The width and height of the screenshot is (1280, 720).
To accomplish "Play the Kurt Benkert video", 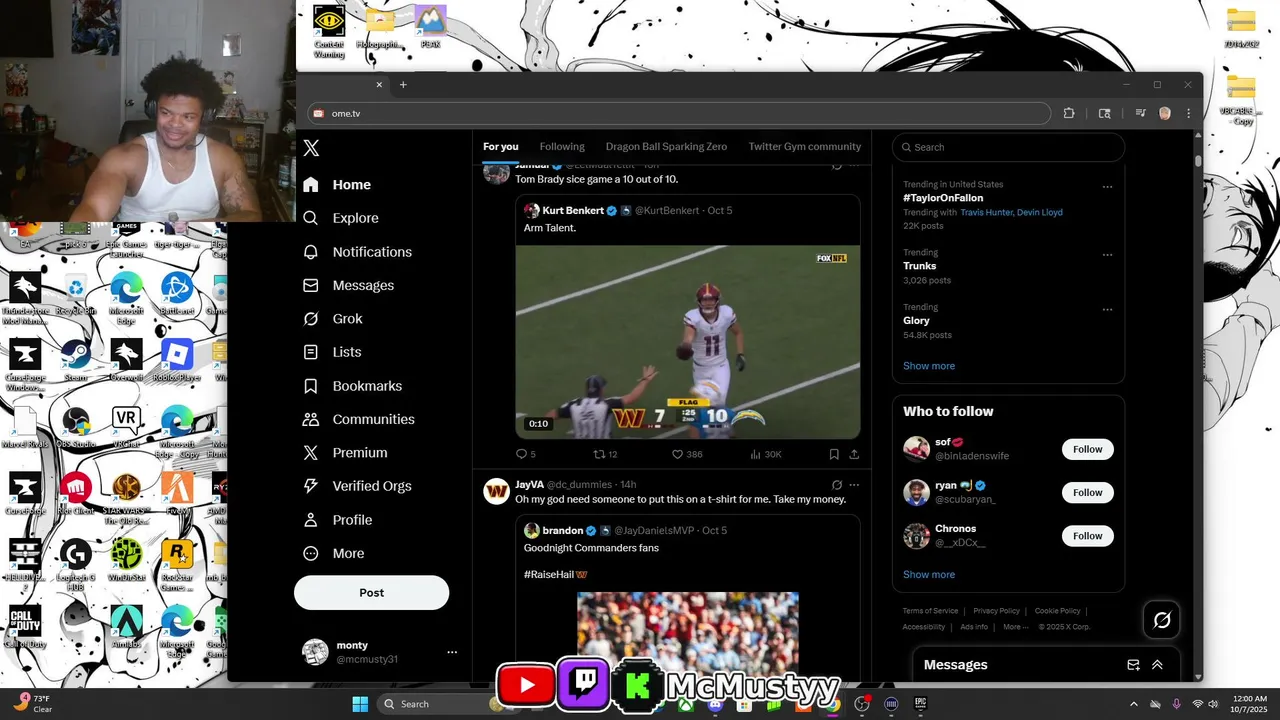I will point(688,342).
